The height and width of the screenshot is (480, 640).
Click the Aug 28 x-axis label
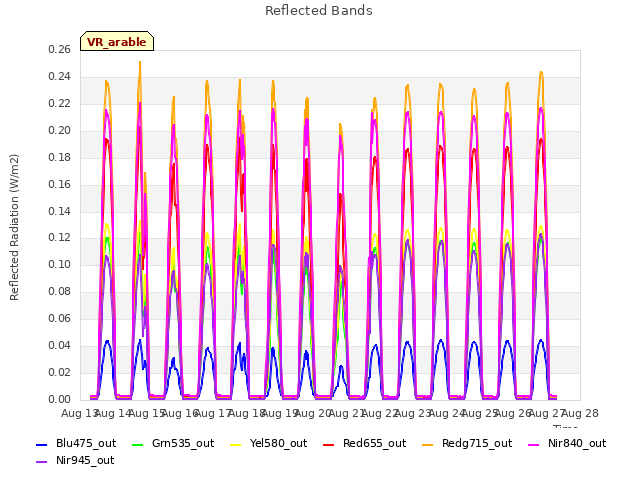(x=580, y=413)
